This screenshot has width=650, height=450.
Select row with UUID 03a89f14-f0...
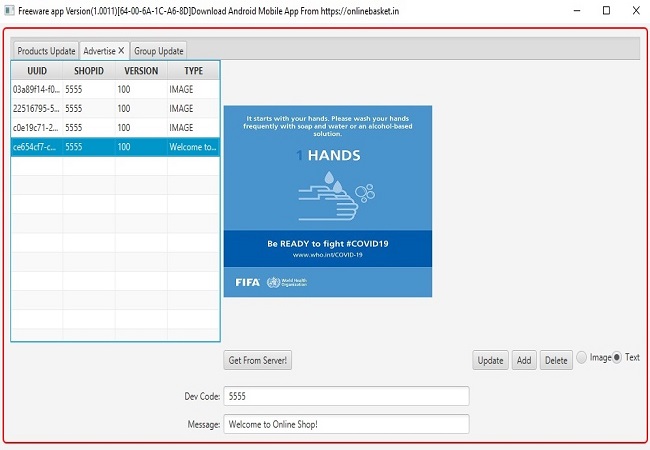tap(115, 89)
